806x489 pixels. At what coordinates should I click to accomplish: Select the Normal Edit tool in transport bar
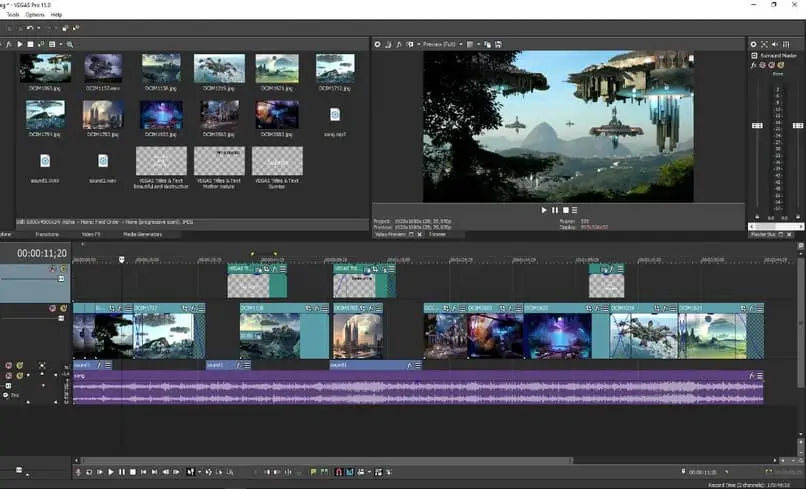(191, 472)
